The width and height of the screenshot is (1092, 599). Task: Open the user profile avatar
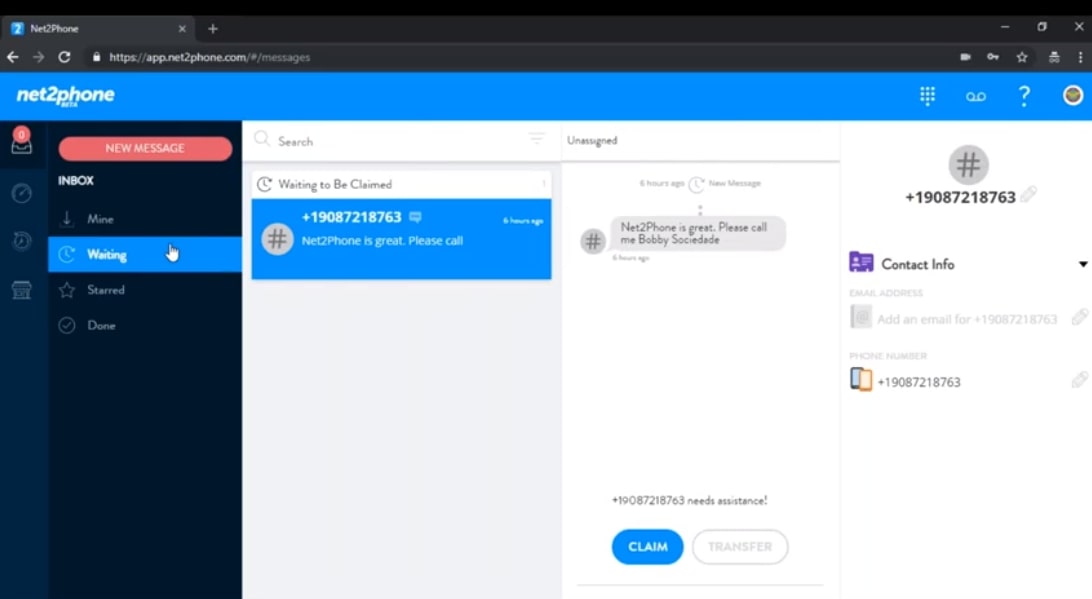point(1072,95)
